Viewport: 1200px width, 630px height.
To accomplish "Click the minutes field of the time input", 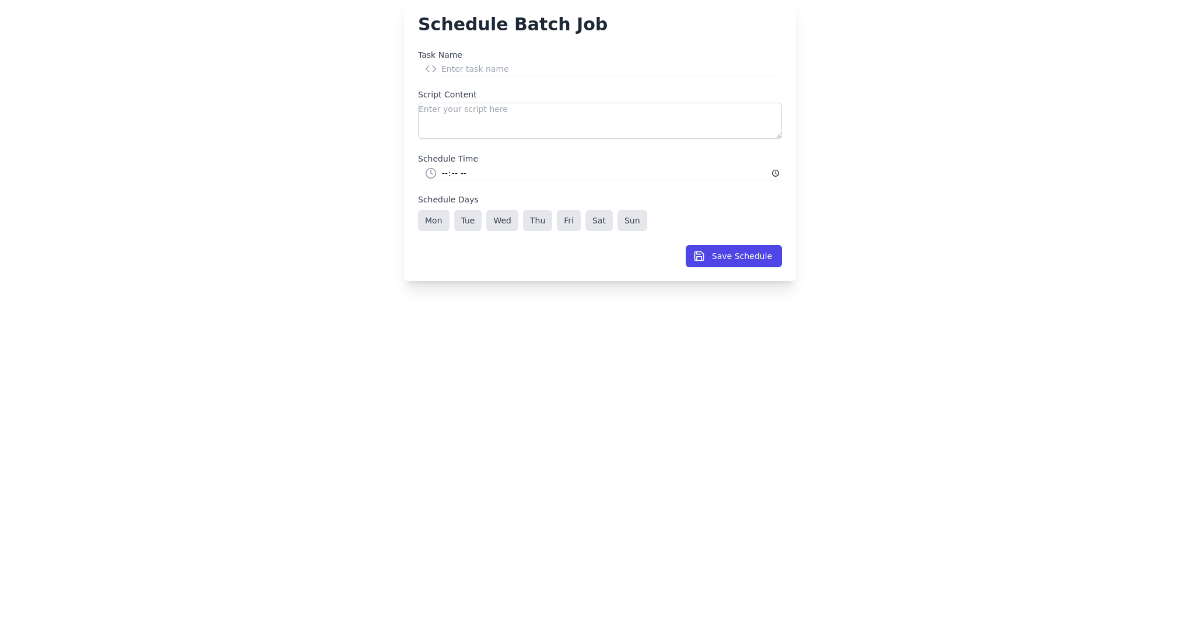I will pos(455,173).
